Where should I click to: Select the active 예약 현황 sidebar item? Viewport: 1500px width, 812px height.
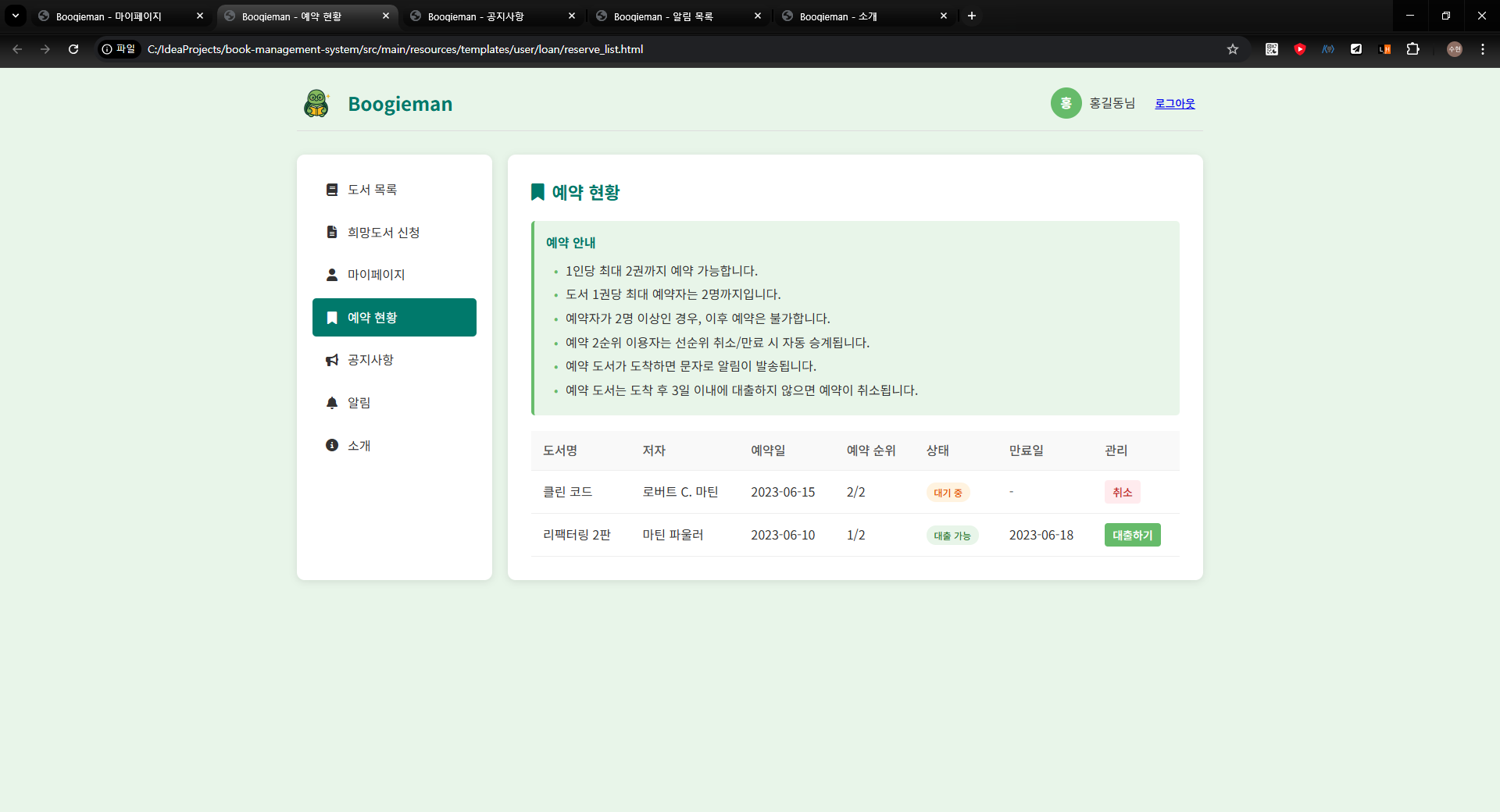(x=394, y=318)
